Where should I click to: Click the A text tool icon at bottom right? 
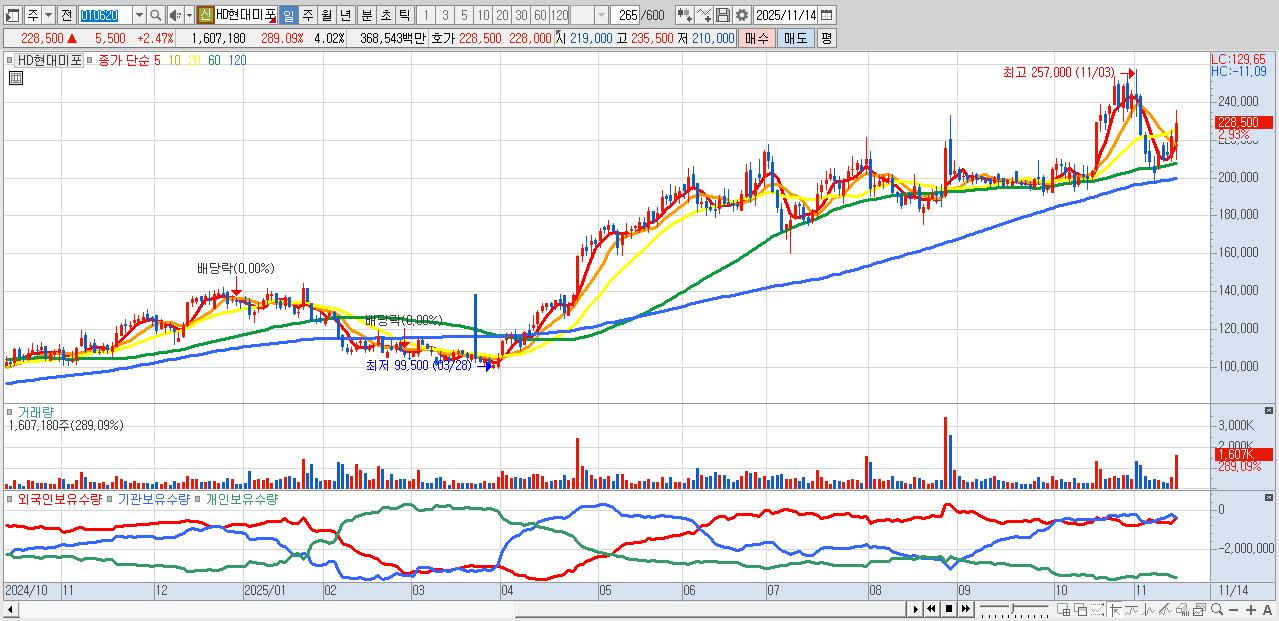[x=1267, y=609]
